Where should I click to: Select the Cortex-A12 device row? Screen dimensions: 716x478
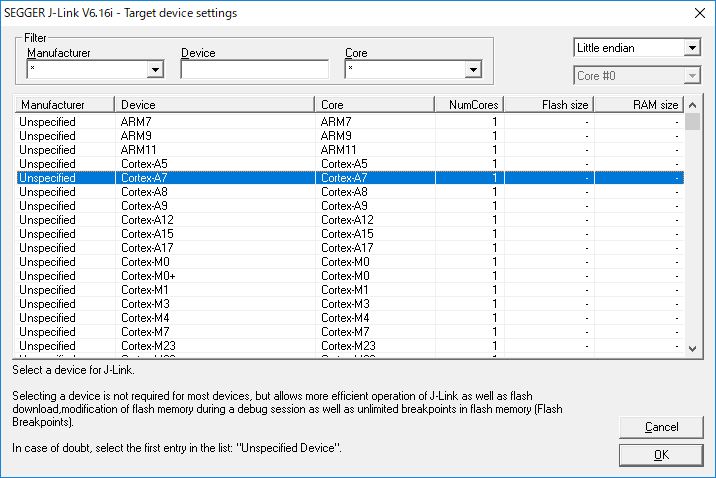point(350,220)
